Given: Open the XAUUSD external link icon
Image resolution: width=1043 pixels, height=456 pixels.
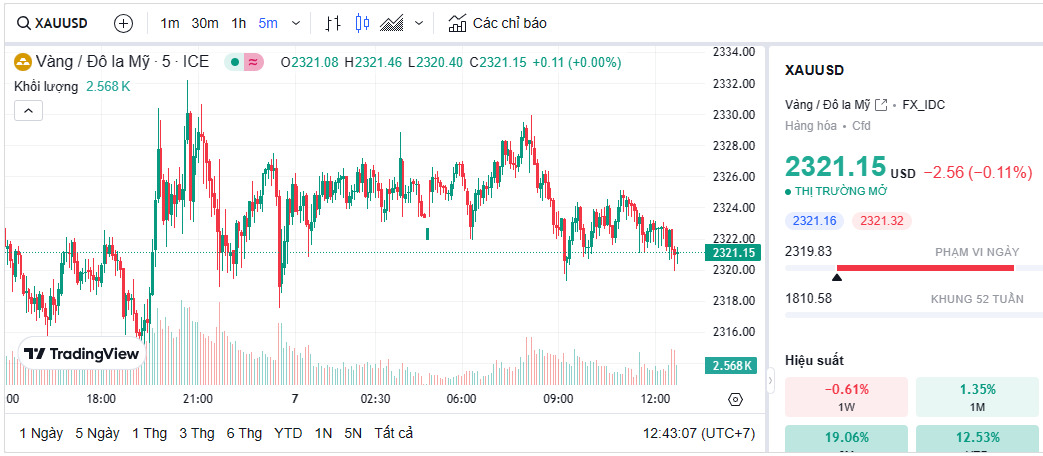Looking at the screenshot, I should point(881,104).
